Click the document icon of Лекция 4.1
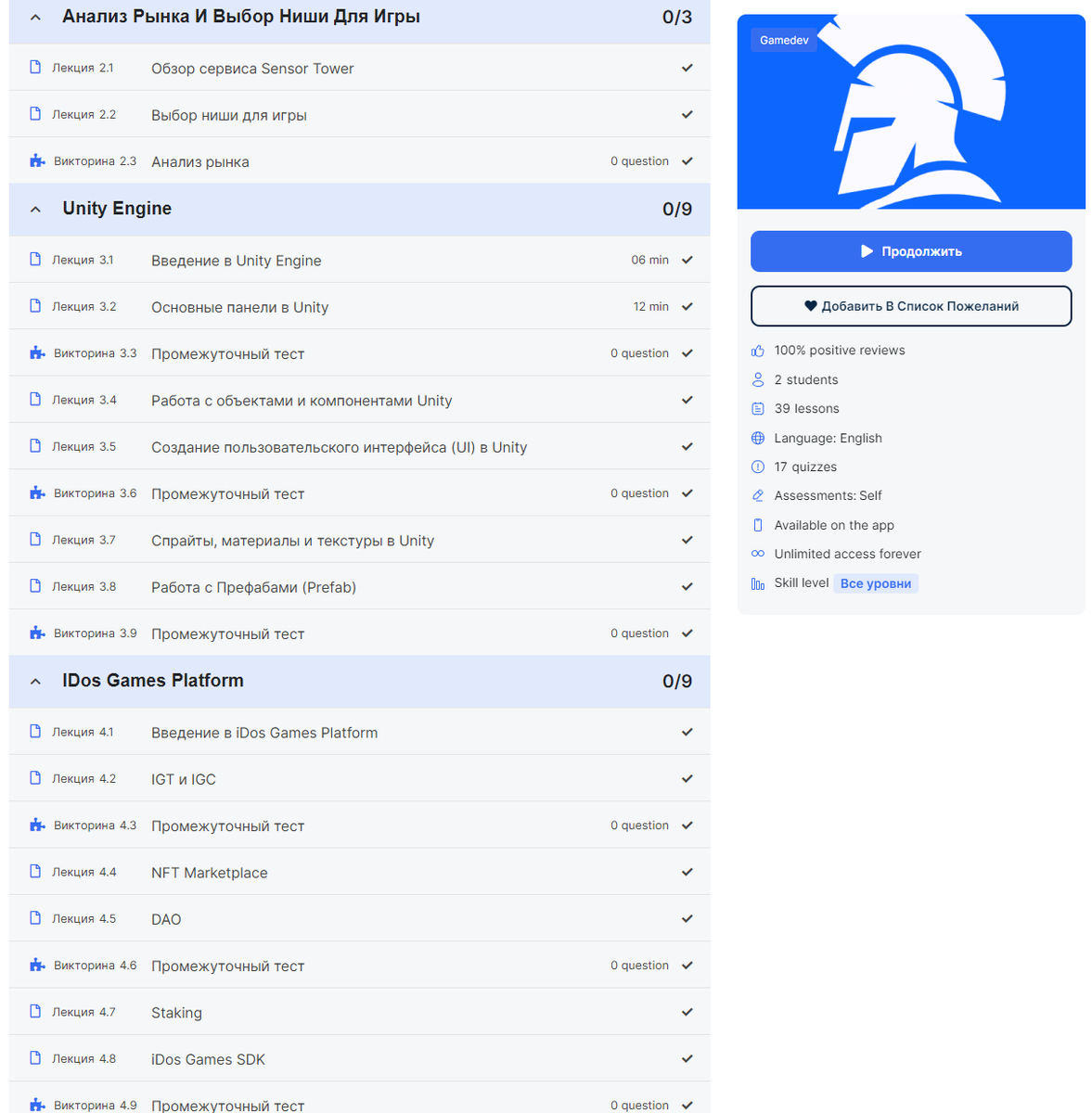 pyautogui.click(x=35, y=732)
